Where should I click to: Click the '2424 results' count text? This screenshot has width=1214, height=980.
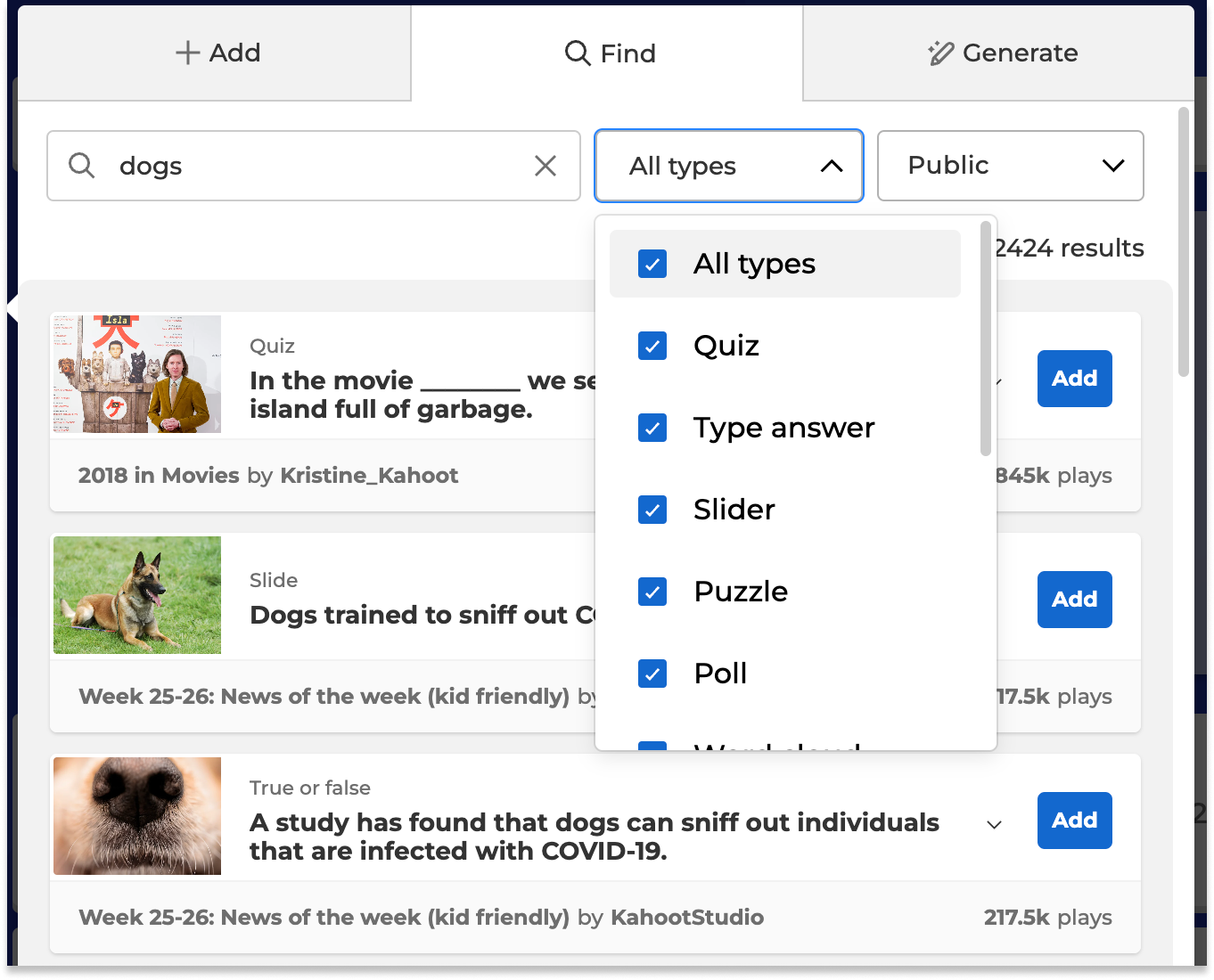coord(1070,248)
